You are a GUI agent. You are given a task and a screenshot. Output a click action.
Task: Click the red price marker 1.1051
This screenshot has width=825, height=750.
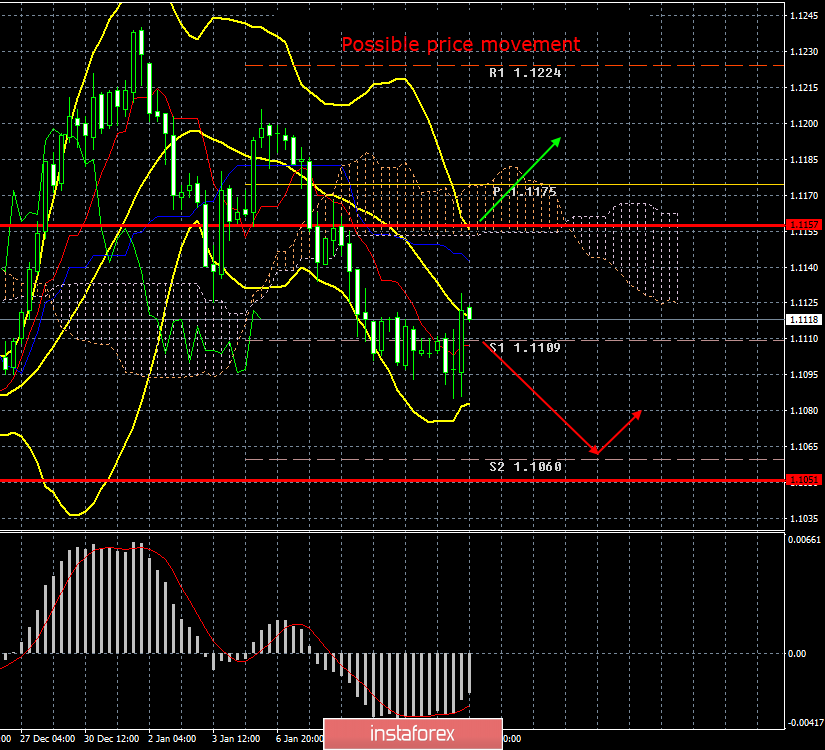(x=806, y=482)
